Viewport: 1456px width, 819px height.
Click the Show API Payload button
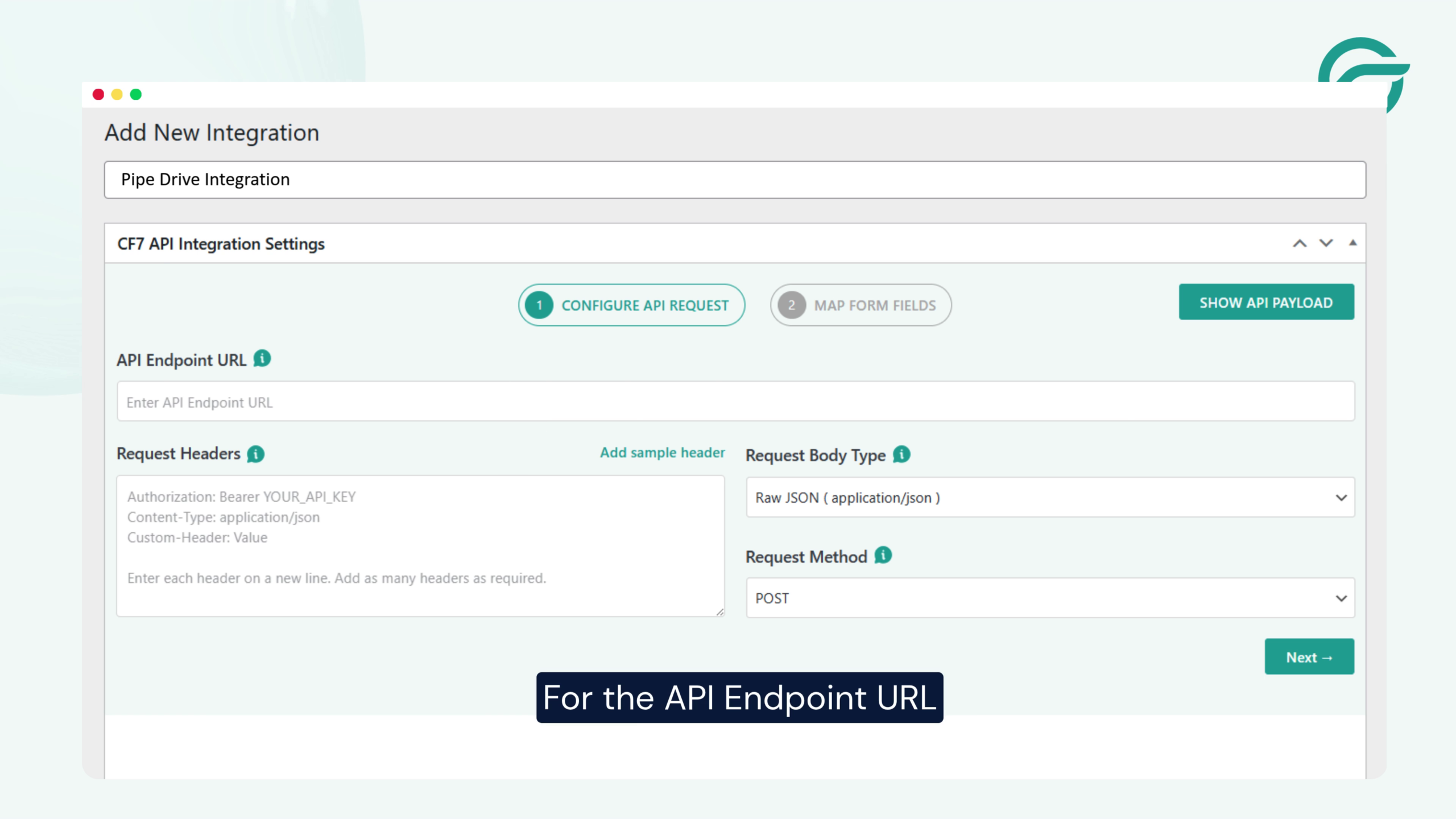click(x=1267, y=302)
